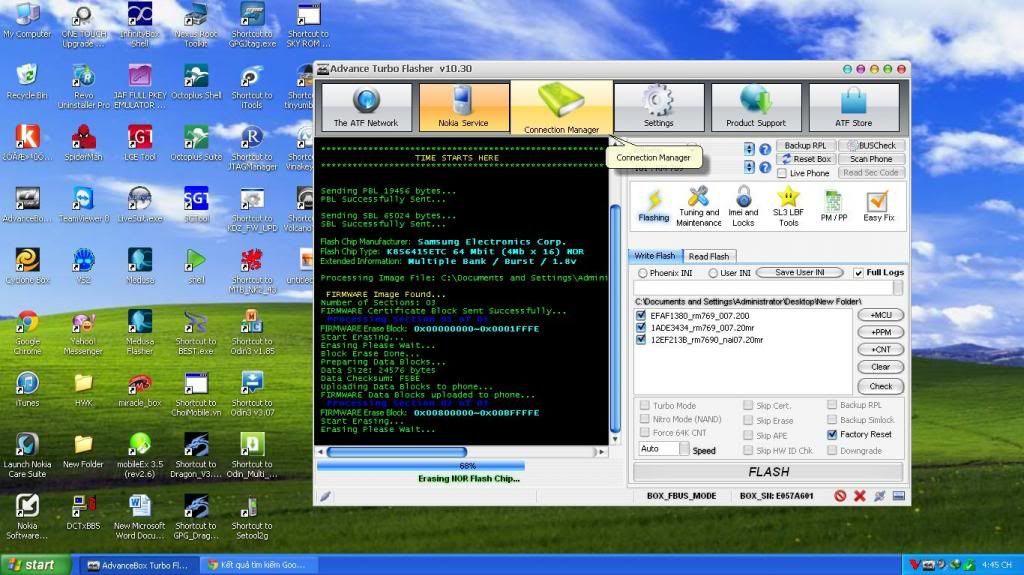Viewport: 1024px width, 575px height.
Task: Click the +MCU button
Action: pos(880,315)
